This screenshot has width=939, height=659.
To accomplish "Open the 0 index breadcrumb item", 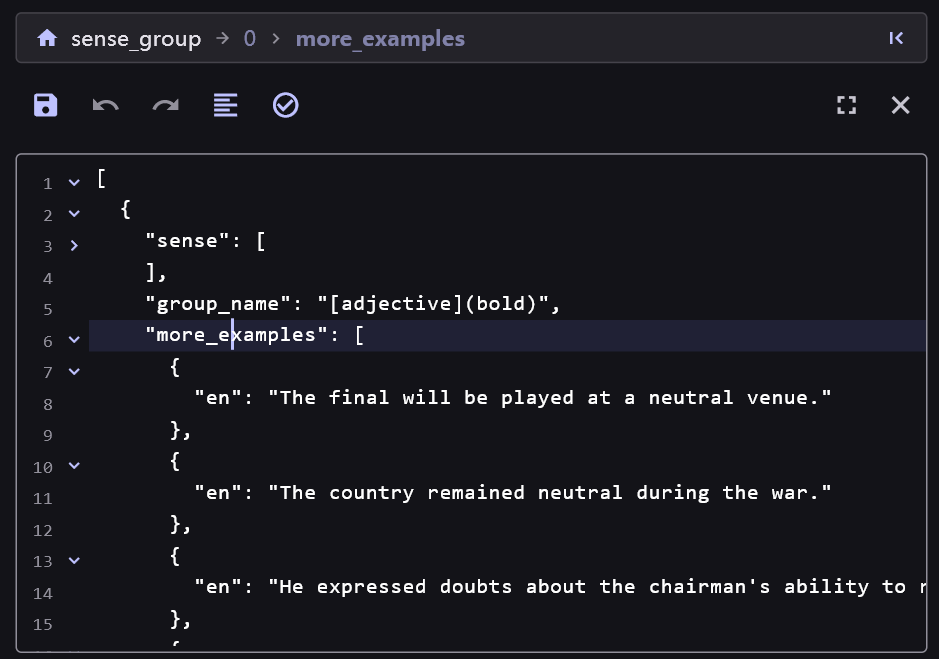I will [x=250, y=39].
